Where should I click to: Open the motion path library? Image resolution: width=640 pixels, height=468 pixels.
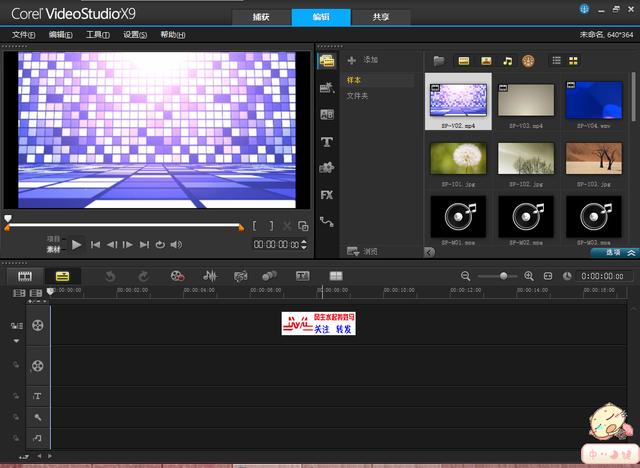click(326, 222)
